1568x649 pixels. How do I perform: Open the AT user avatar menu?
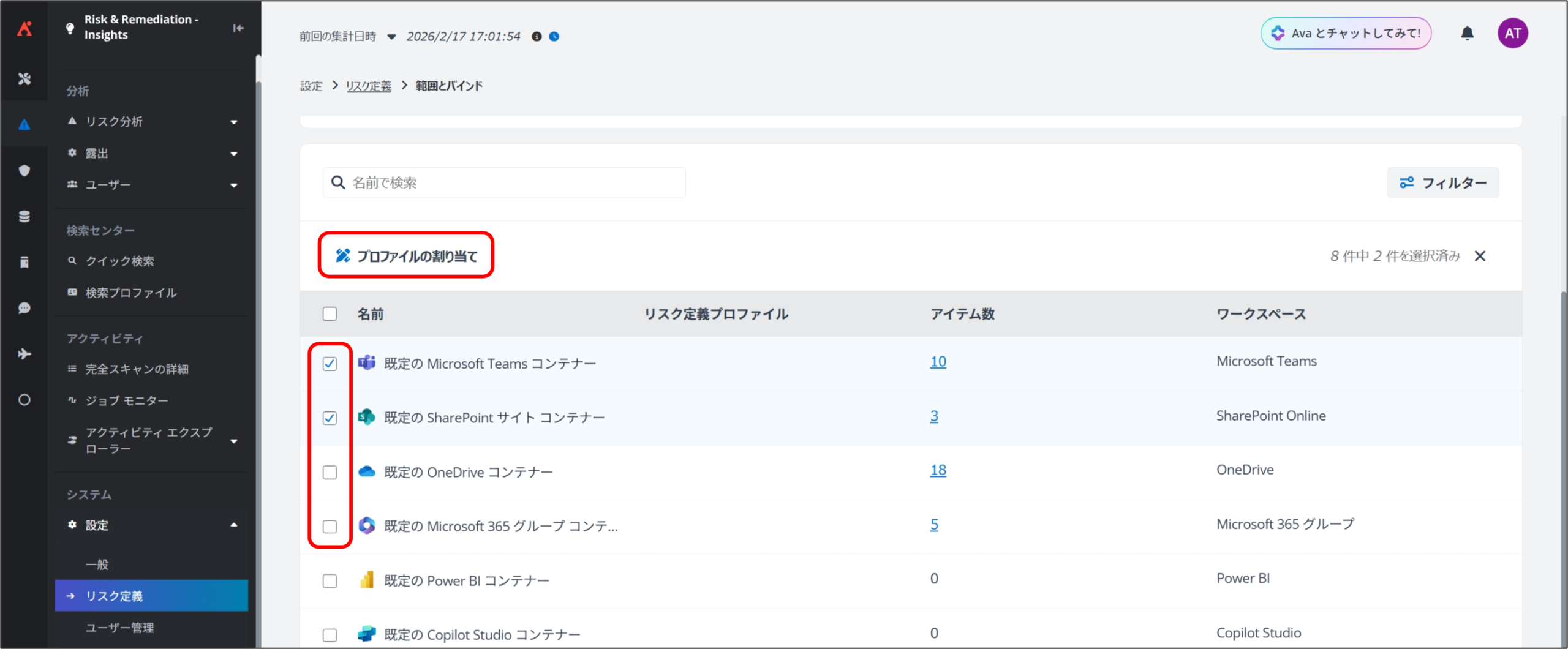click(x=1512, y=33)
